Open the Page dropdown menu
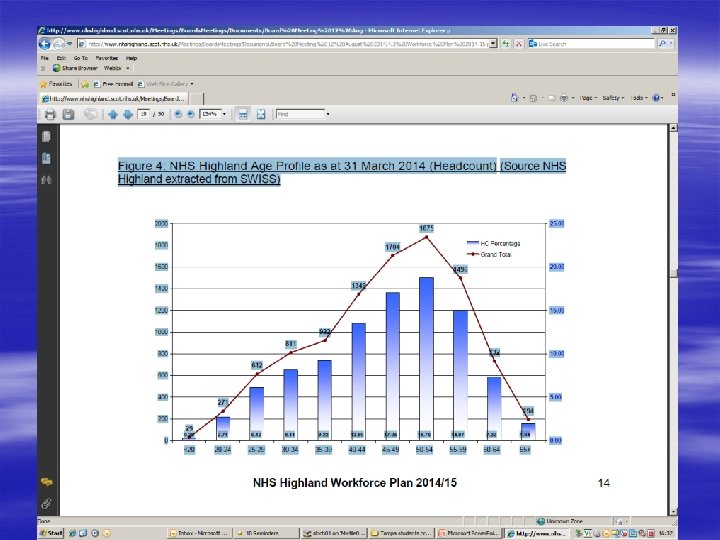The image size is (720, 540). tap(588, 98)
